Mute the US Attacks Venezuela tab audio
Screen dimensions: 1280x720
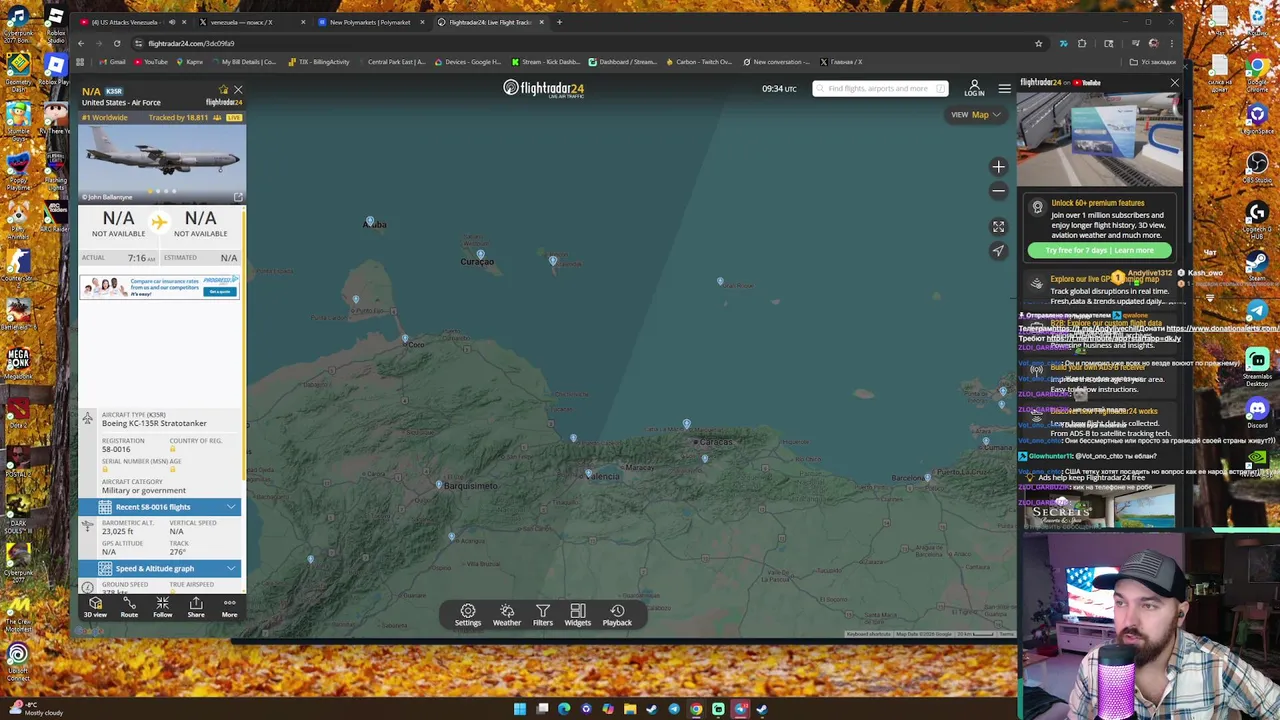pyautogui.click(x=171, y=22)
